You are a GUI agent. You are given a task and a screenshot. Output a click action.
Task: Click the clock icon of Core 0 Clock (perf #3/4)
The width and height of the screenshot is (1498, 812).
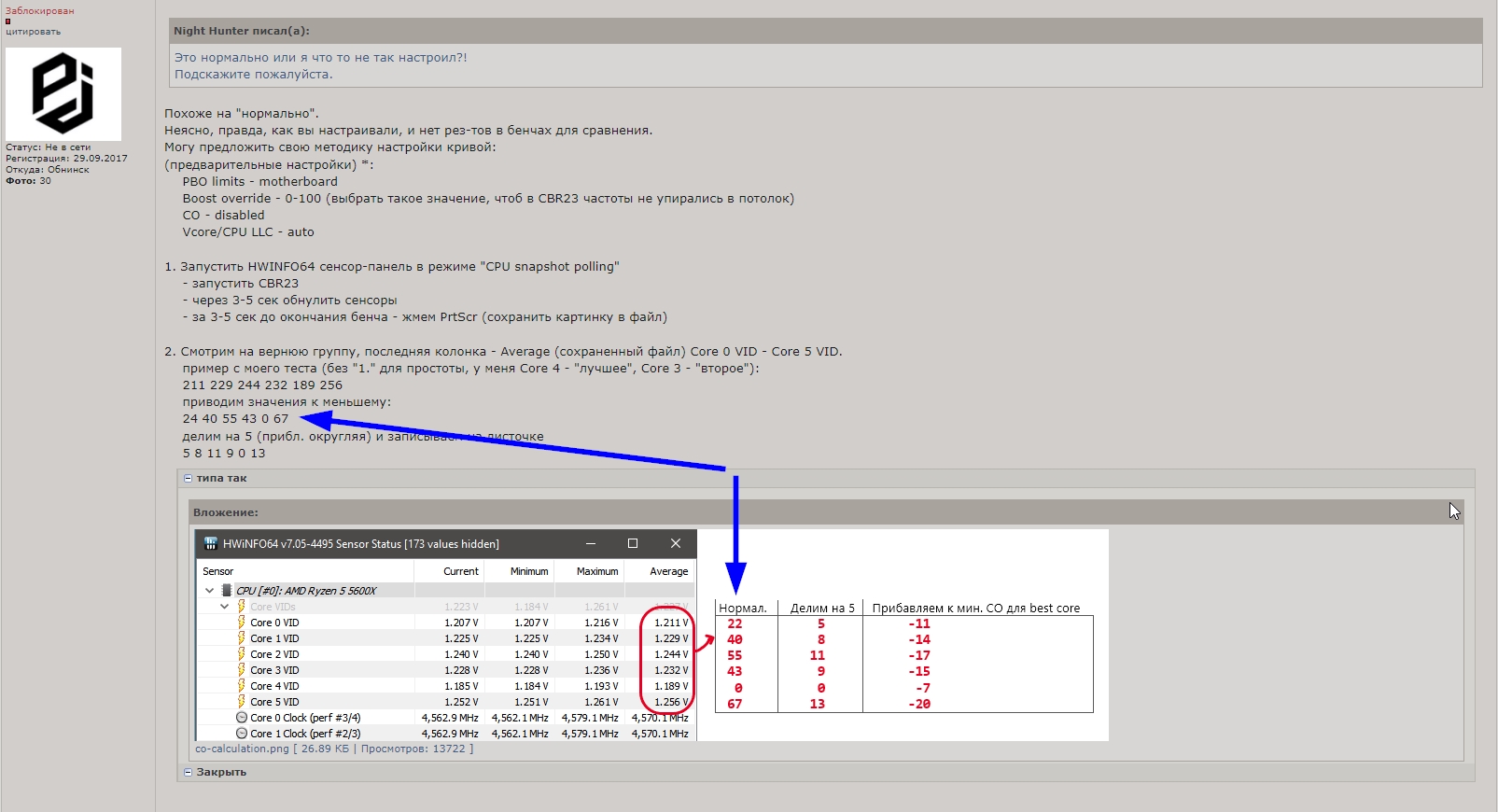[242, 718]
